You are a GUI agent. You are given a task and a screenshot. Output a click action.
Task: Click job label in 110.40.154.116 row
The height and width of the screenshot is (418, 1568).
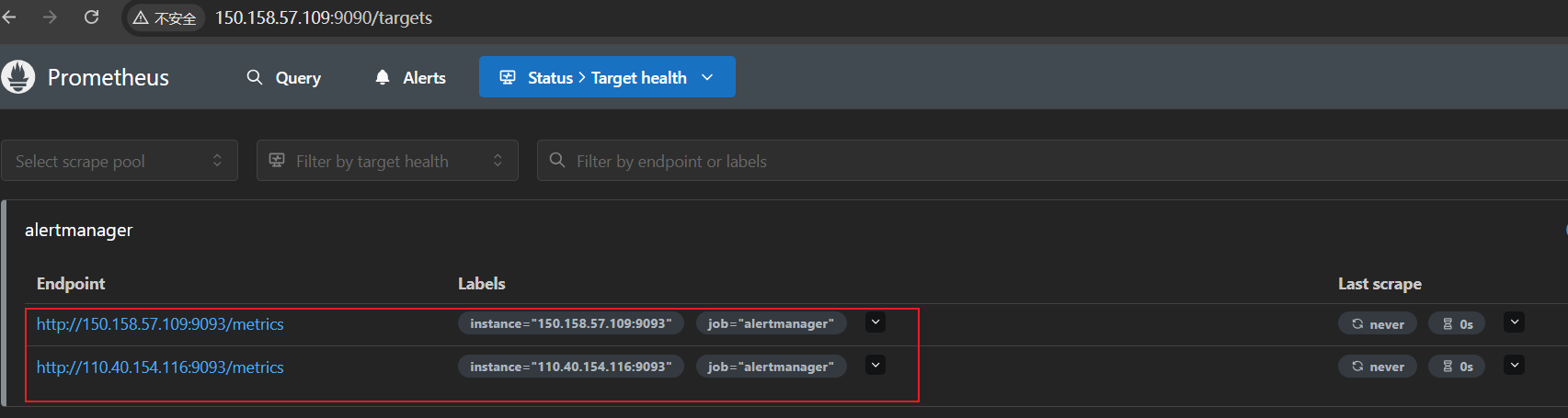tap(772, 367)
